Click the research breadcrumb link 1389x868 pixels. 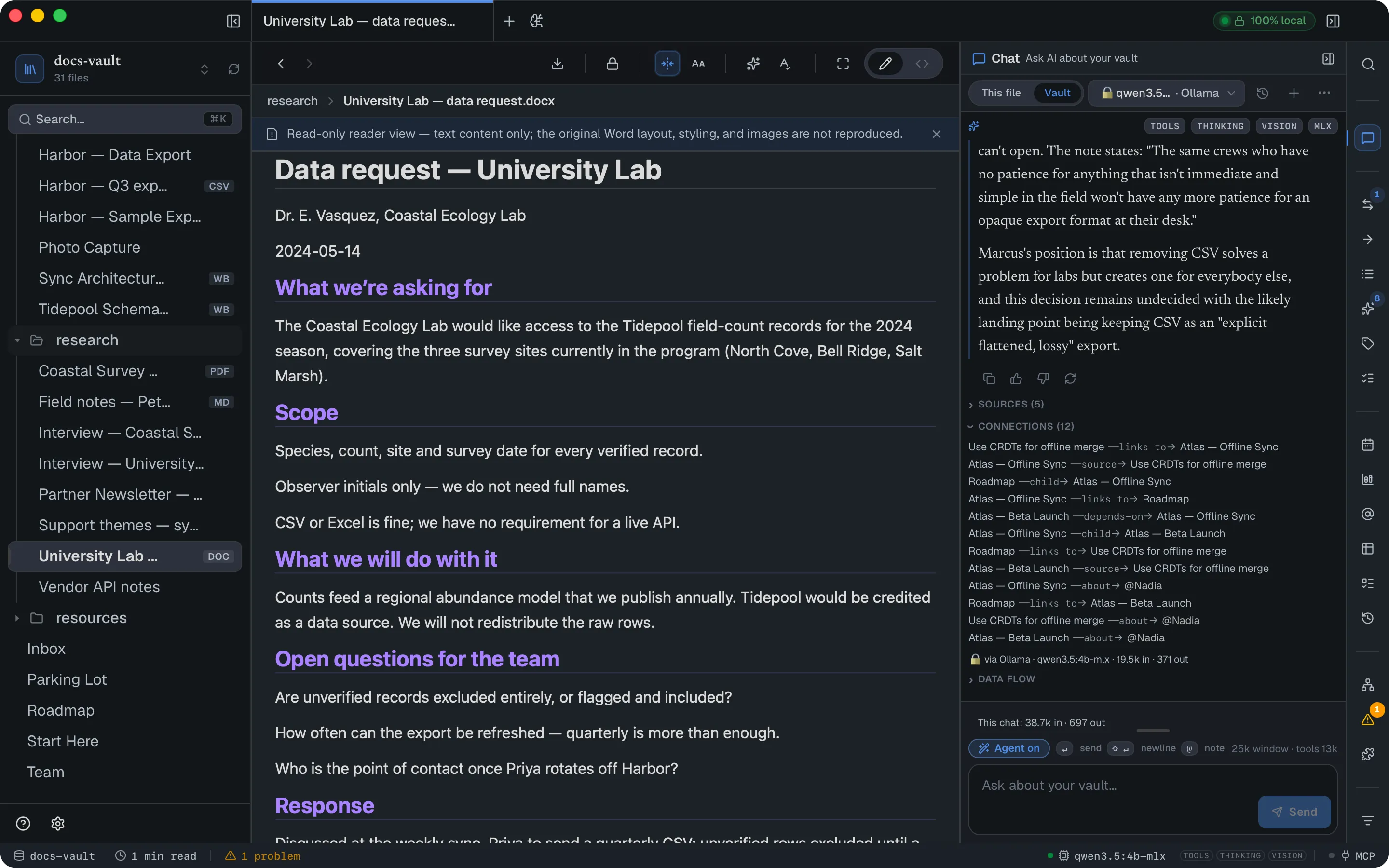point(292,101)
